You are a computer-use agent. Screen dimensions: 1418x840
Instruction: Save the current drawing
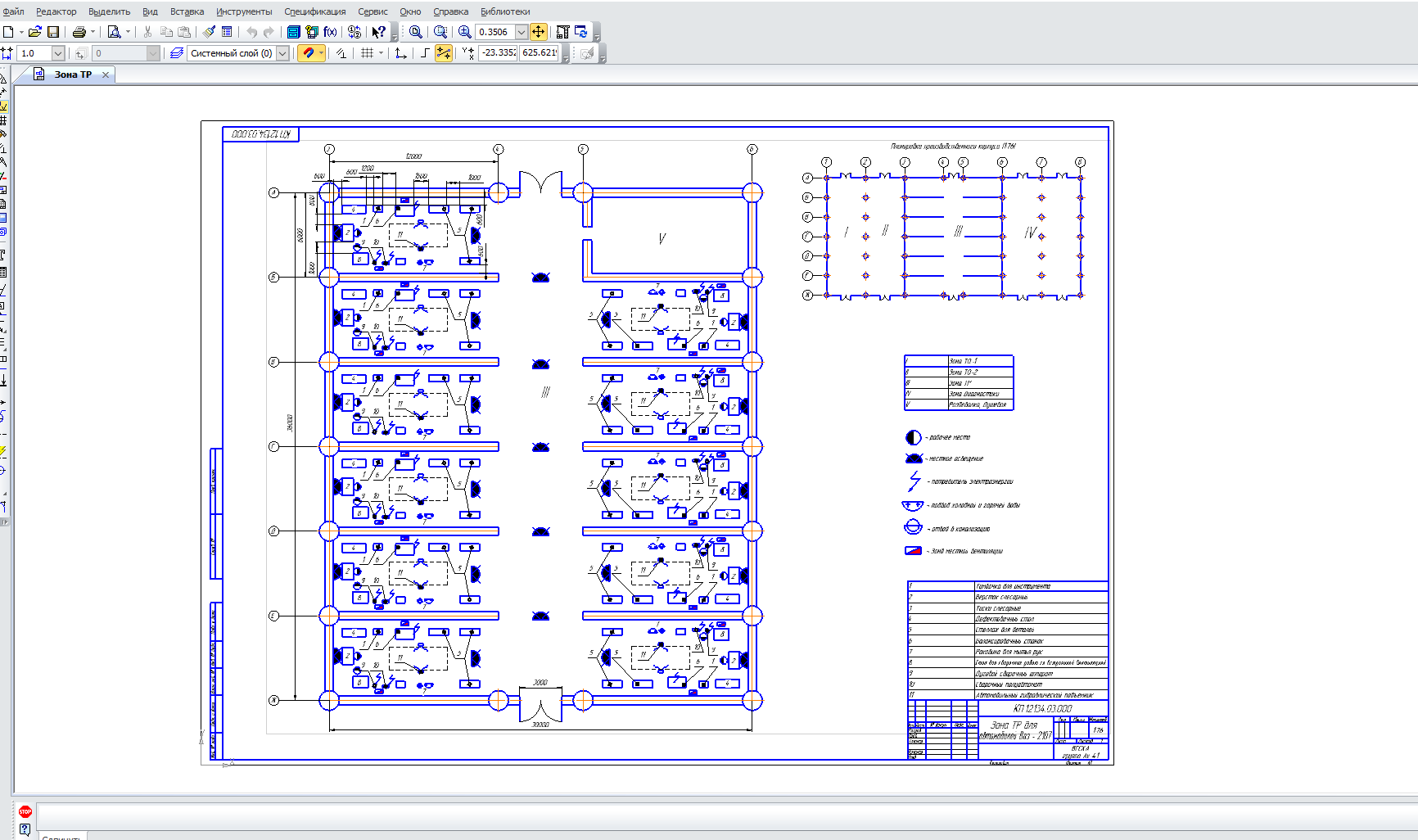tap(53, 32)
